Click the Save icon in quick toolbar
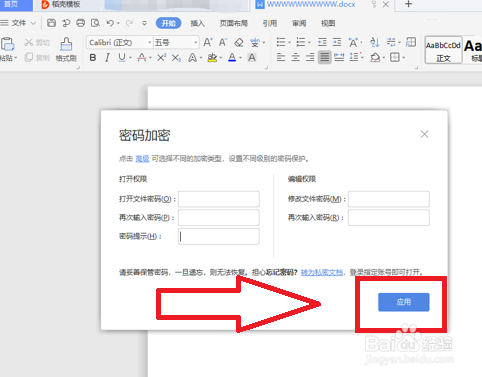The width and height of the screenshot is (482, 377). pyautogui.click(x=51, y=23)
